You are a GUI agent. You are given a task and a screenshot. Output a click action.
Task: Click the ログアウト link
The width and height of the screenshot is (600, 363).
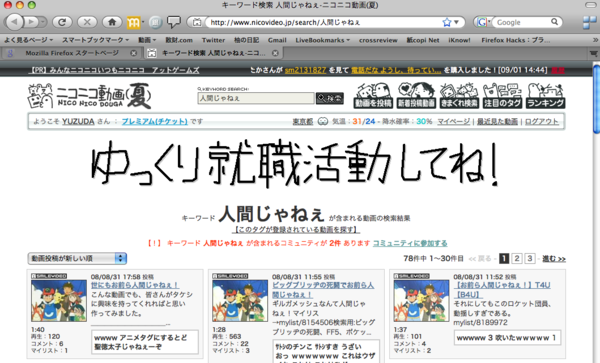[x=541, y=121]
